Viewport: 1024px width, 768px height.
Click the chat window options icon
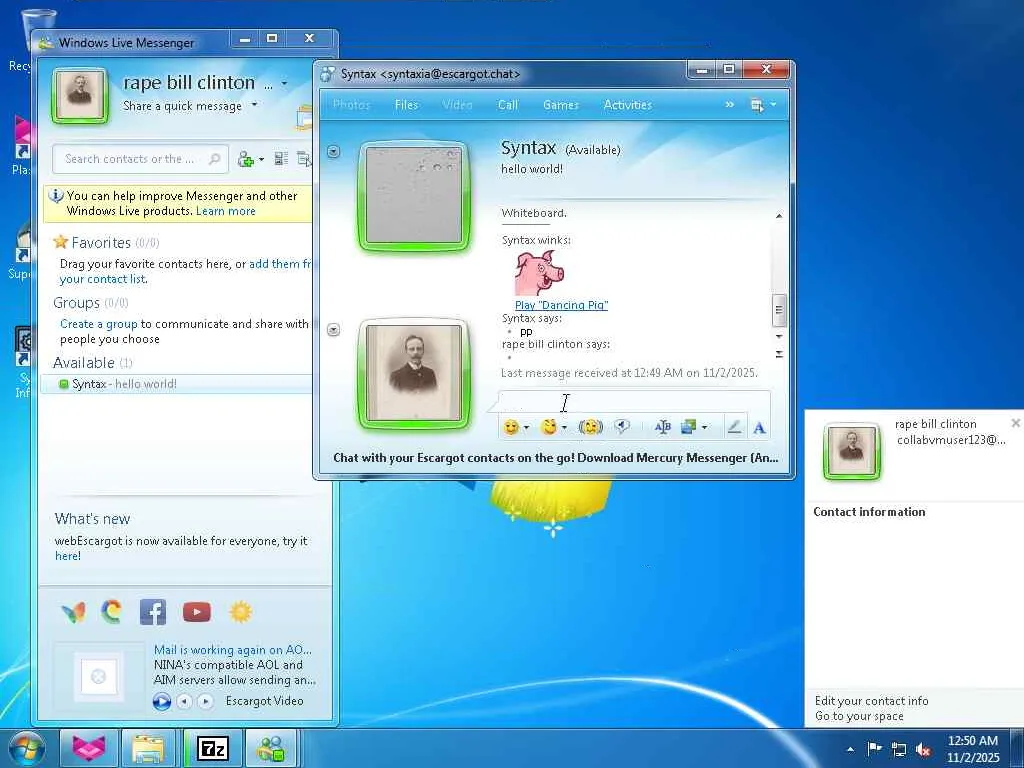pyautogui.click(x=757, y=105)
